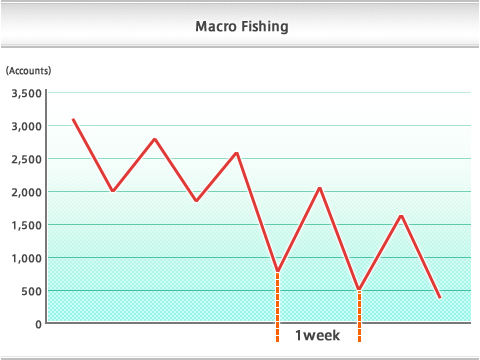This screenshot has height=360, width=480.
Task: Click the low point above left dashed line
Action: (277, 270)
